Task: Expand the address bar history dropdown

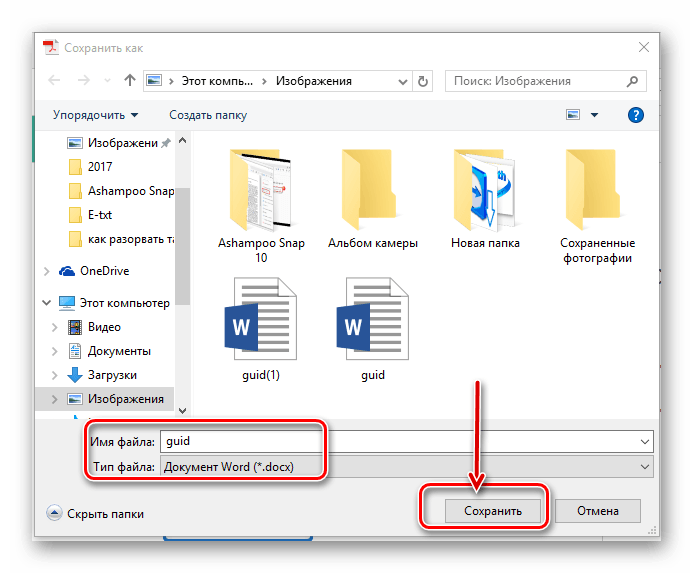Action: [x=402, y=81]
